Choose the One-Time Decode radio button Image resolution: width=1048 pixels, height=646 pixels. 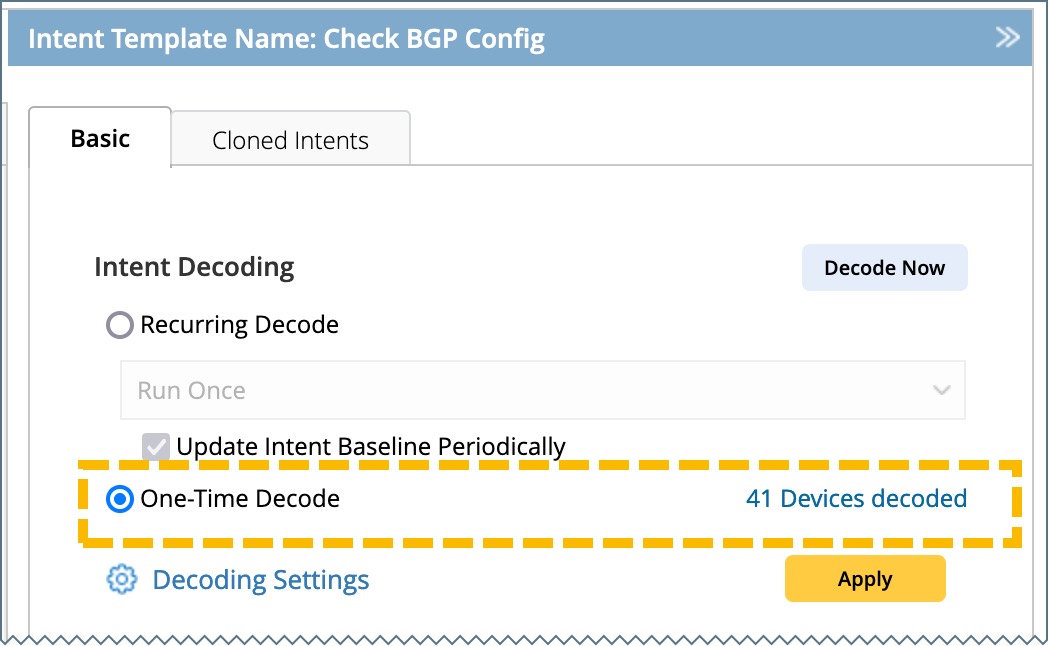(x=120, y=499)
